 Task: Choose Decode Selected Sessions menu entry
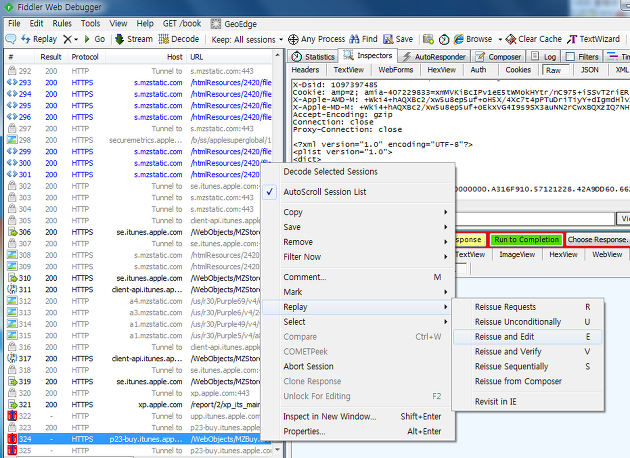[330, 172]
